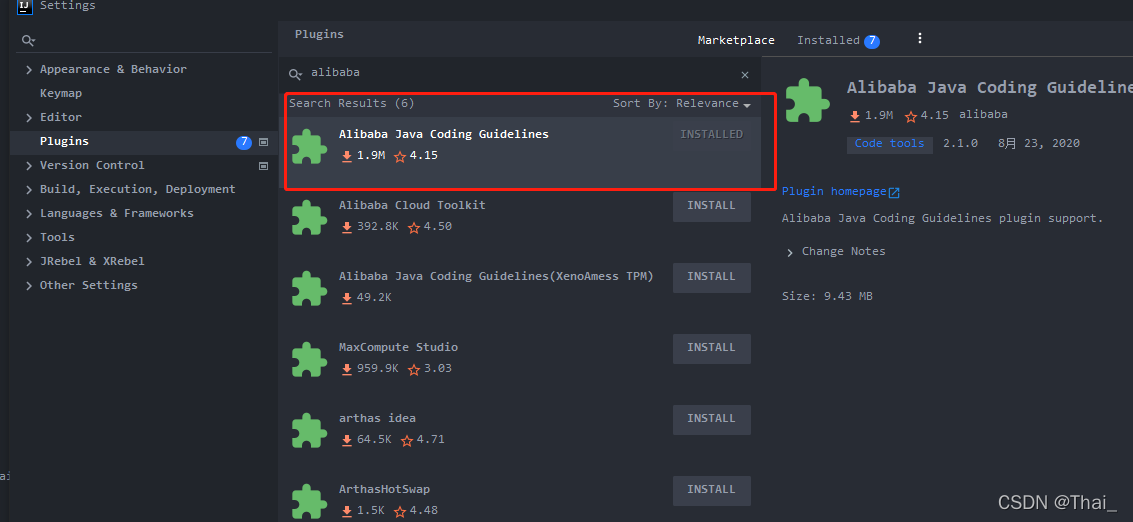Click the star rating icon of arthas idea
The height and width of the screenshot is (522, 1133).
point(408,440)
